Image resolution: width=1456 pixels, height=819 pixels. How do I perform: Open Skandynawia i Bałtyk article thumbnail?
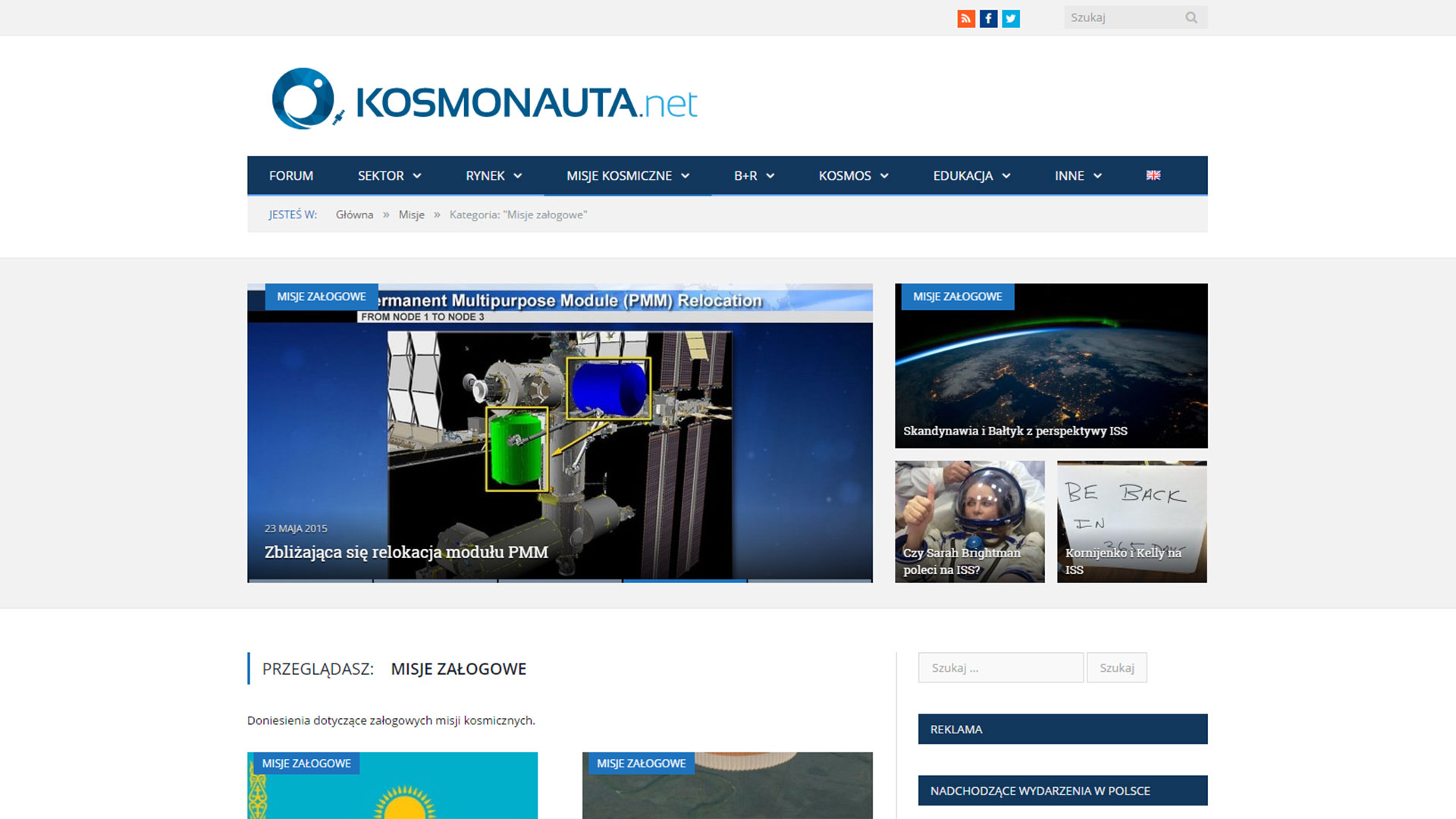point(1051,366)
